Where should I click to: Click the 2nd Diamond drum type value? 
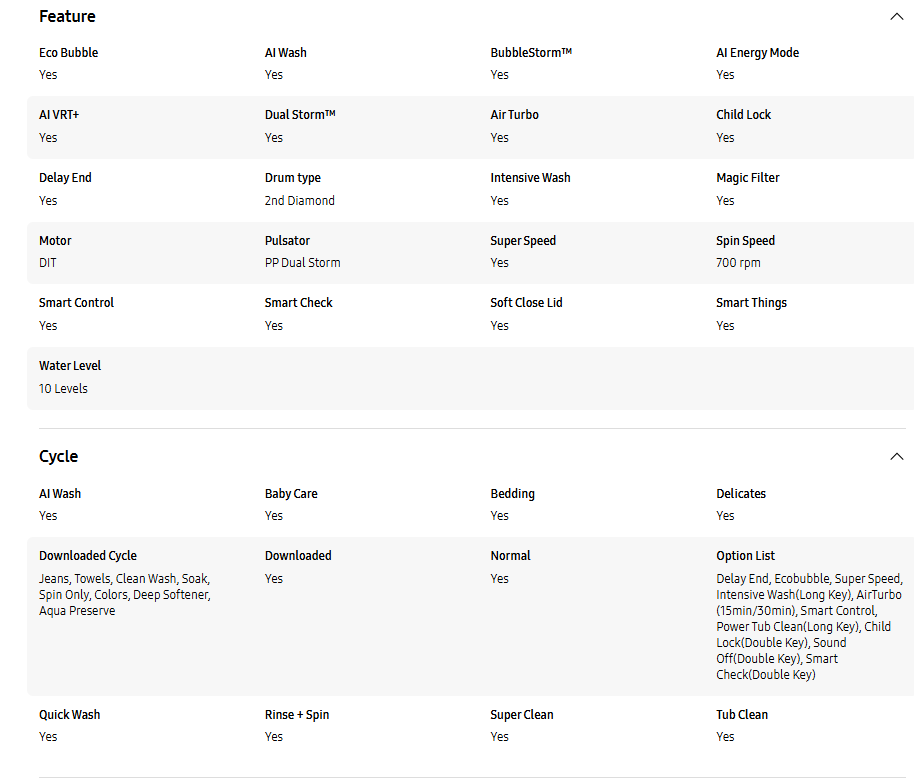coord(300,201)
